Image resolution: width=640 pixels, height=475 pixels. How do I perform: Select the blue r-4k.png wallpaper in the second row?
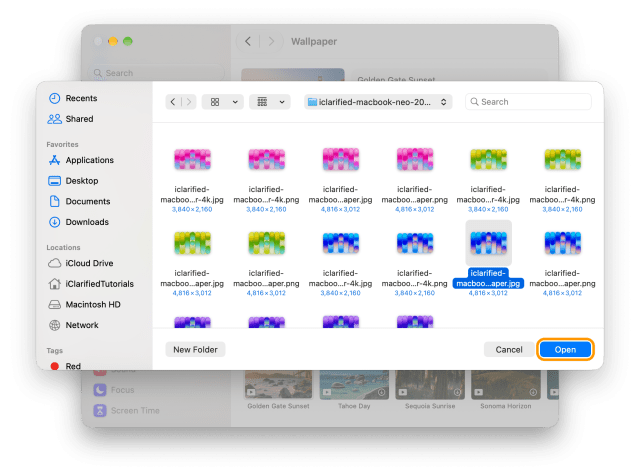point(415,243)
